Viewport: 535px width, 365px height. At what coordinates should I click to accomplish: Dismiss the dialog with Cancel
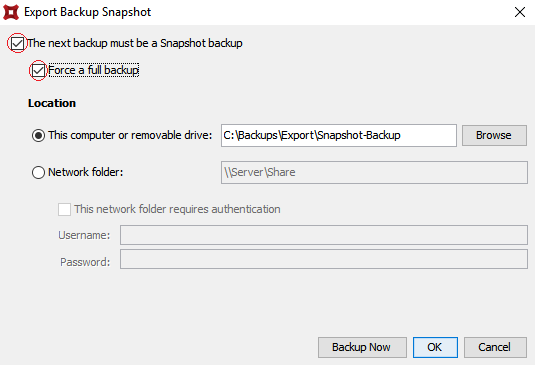click(x=495, y=347)
